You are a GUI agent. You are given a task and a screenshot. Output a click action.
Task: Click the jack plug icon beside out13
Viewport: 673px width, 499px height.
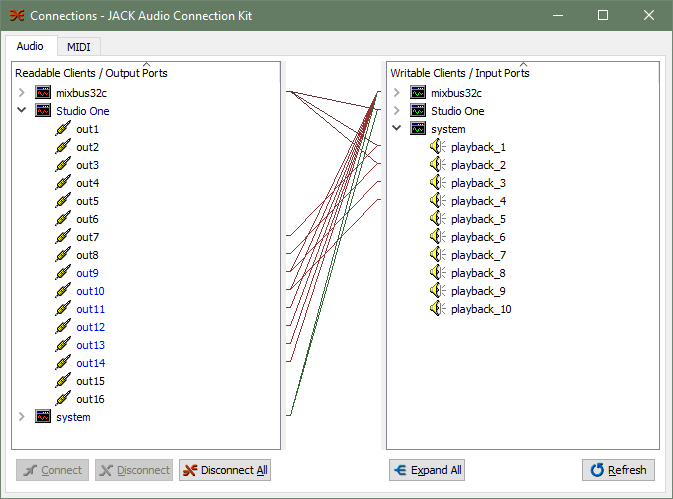[x=63, y=345]
